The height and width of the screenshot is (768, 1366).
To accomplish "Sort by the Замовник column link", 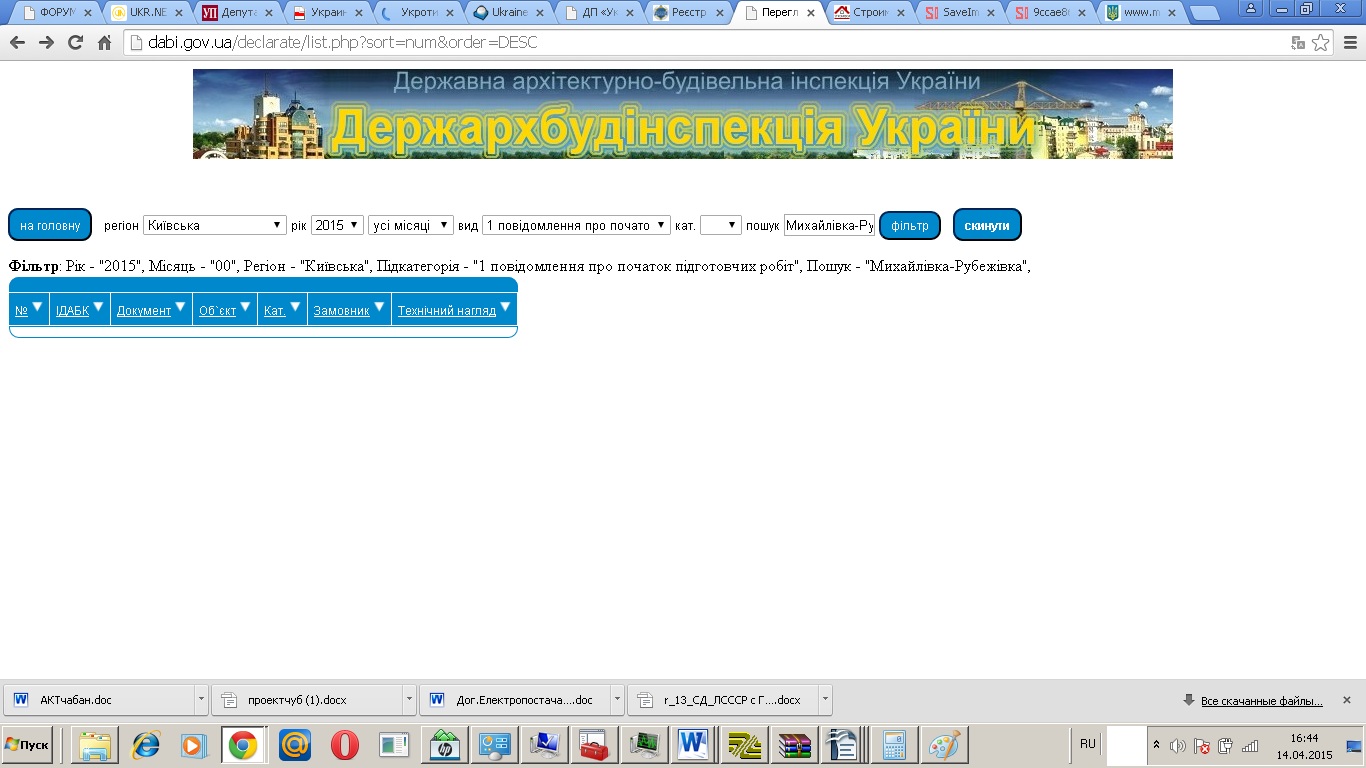I will coord(342,311).
